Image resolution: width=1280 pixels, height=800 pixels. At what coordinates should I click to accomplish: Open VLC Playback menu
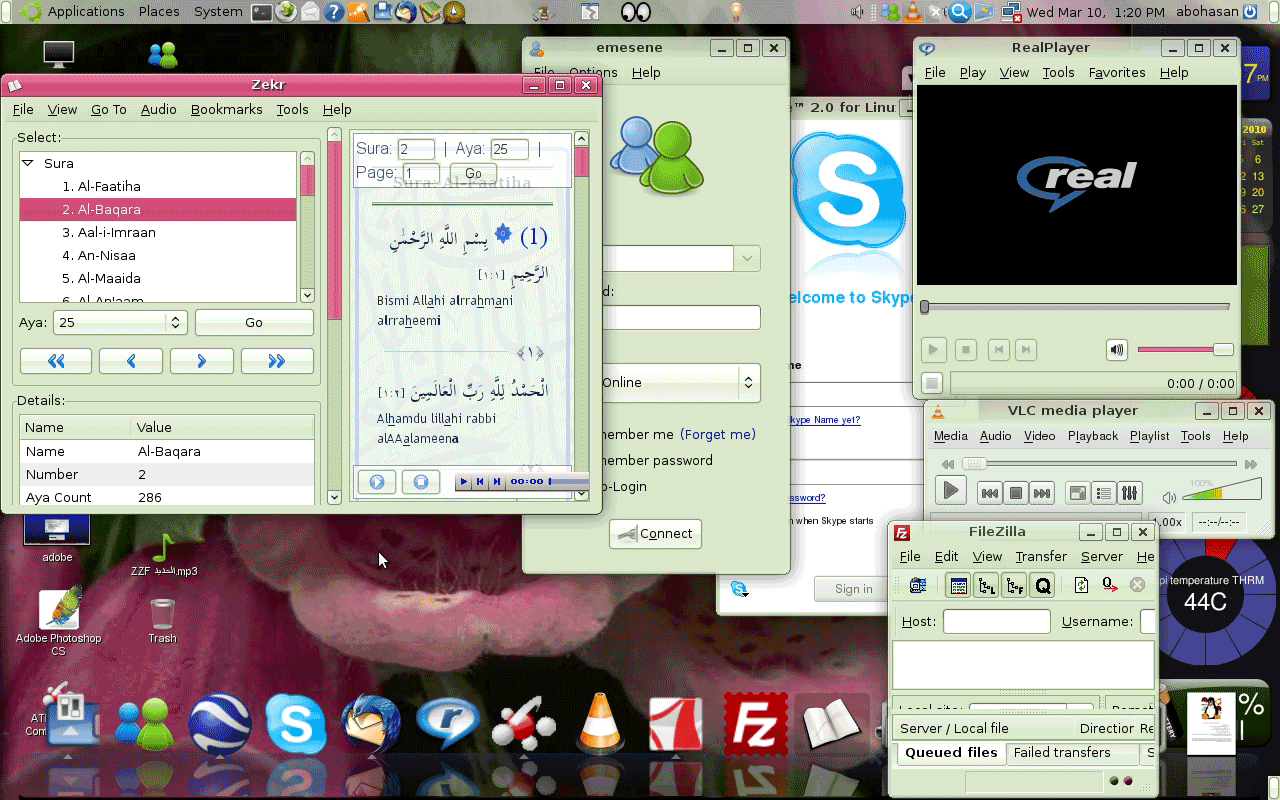point(1093,436)
